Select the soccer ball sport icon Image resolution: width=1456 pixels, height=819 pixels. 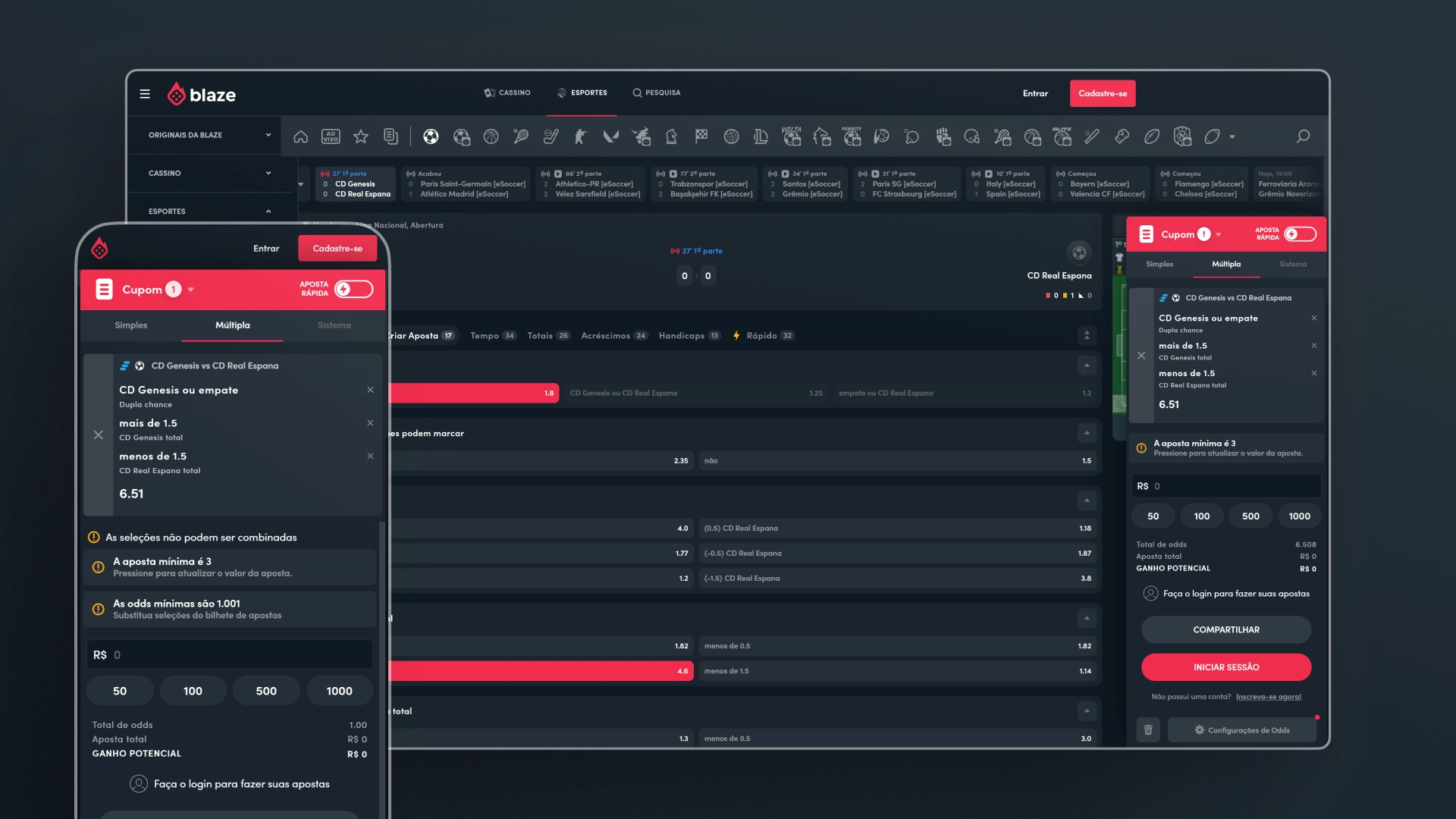point(431,136)
